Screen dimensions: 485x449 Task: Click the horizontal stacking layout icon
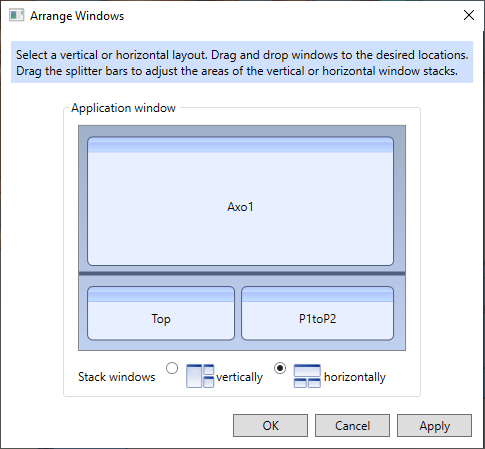coord(307,376)
